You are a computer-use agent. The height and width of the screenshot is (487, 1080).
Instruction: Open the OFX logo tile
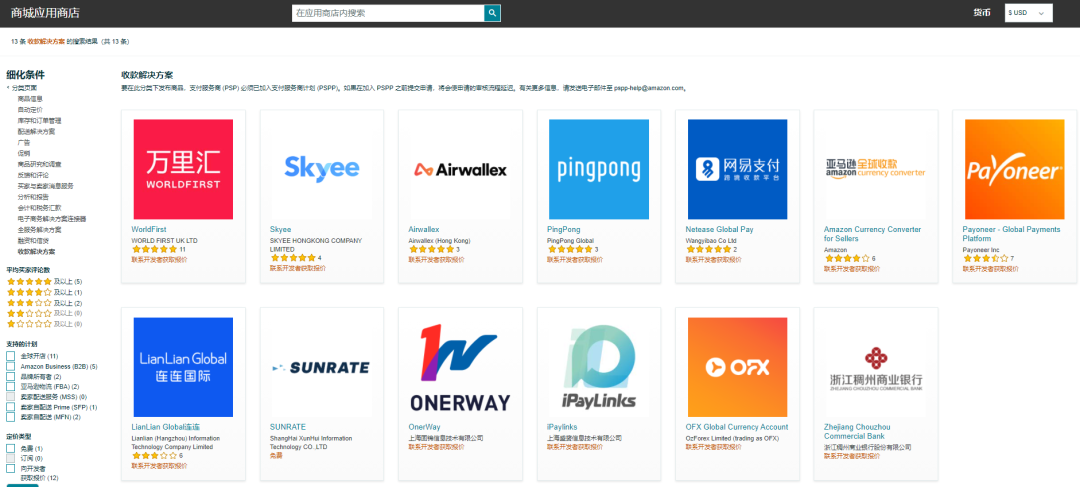[737, 367]
